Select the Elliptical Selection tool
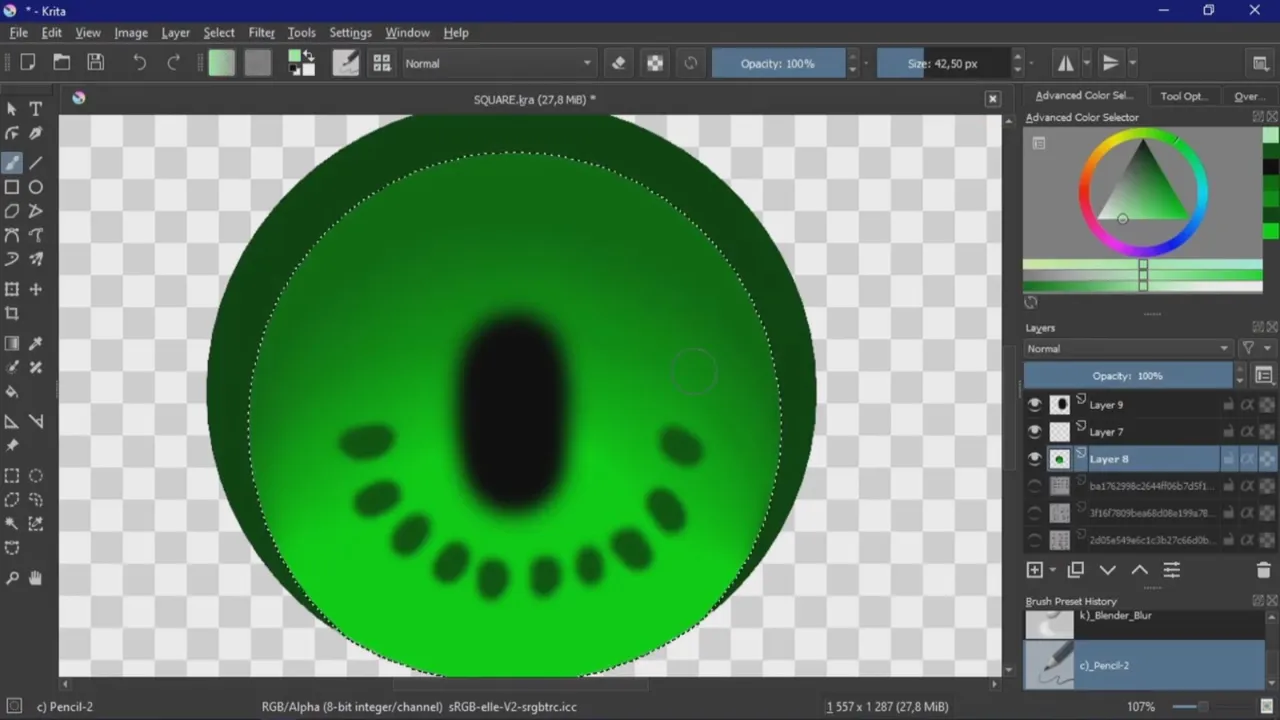The height and width of the screenshot is (720, 1280). [x=36, y=476]
